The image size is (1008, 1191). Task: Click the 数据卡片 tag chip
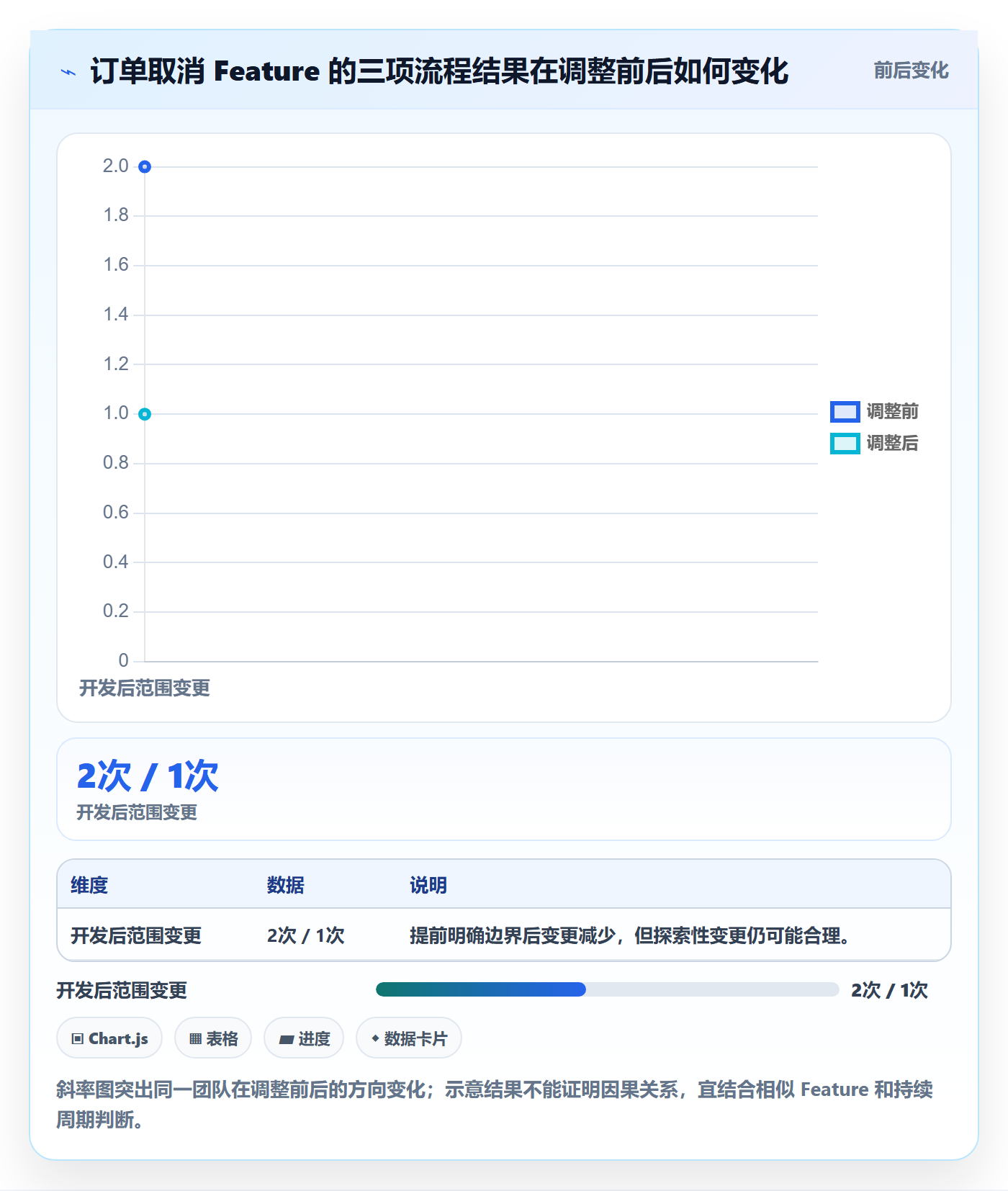[x=409, y=1038]
